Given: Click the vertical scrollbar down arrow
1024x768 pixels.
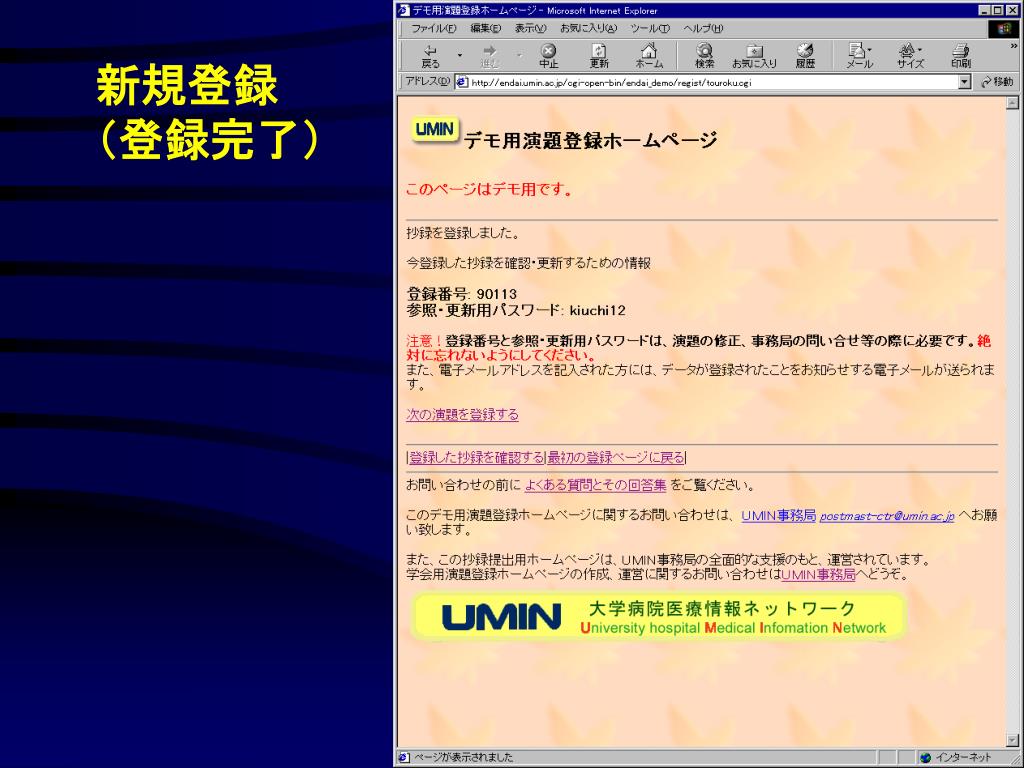Looking at the screenshot, I should (1012, 741).
